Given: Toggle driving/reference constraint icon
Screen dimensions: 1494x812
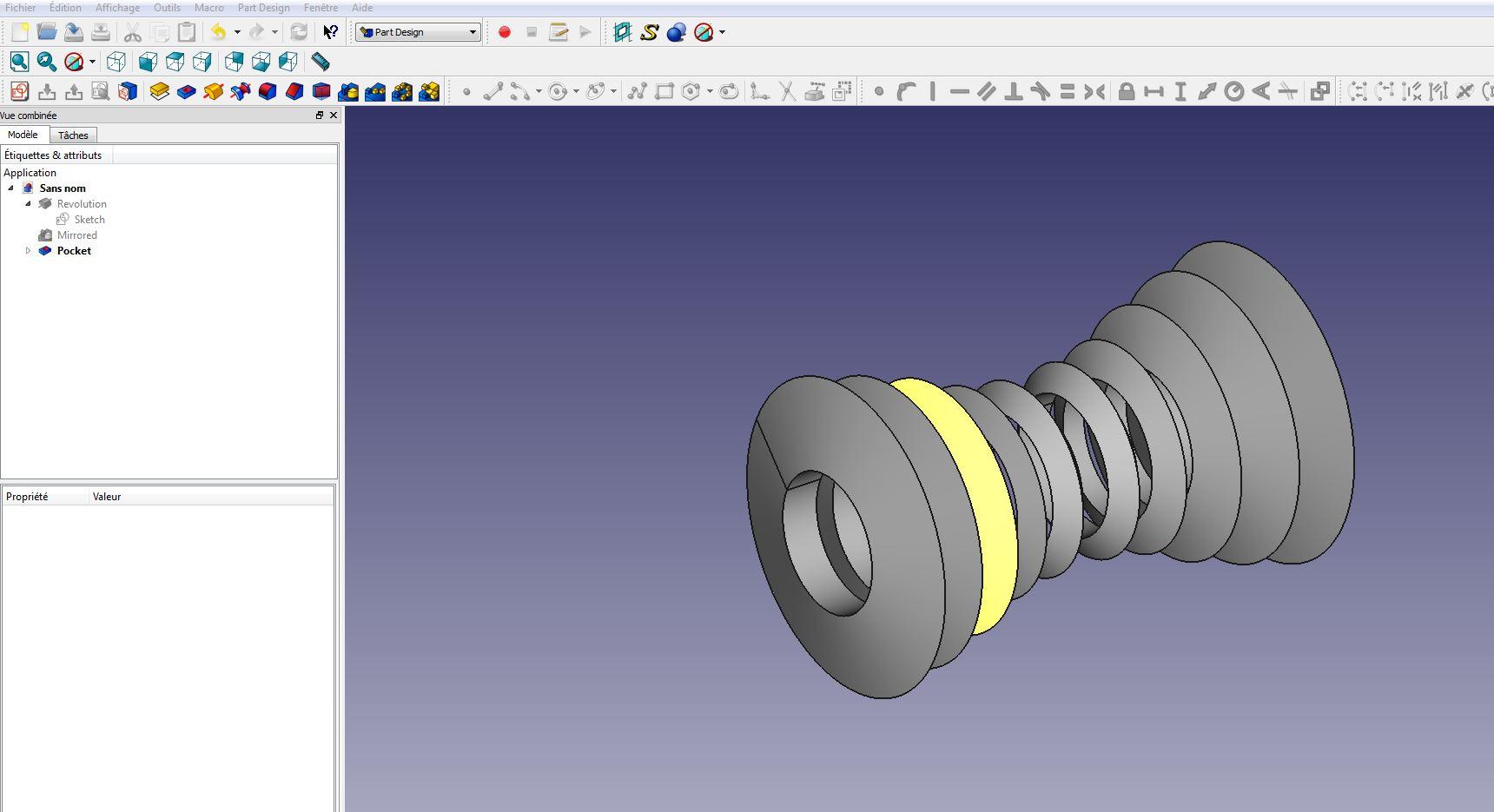Looking at the screenshot, I should click(x=1319, y=91).
